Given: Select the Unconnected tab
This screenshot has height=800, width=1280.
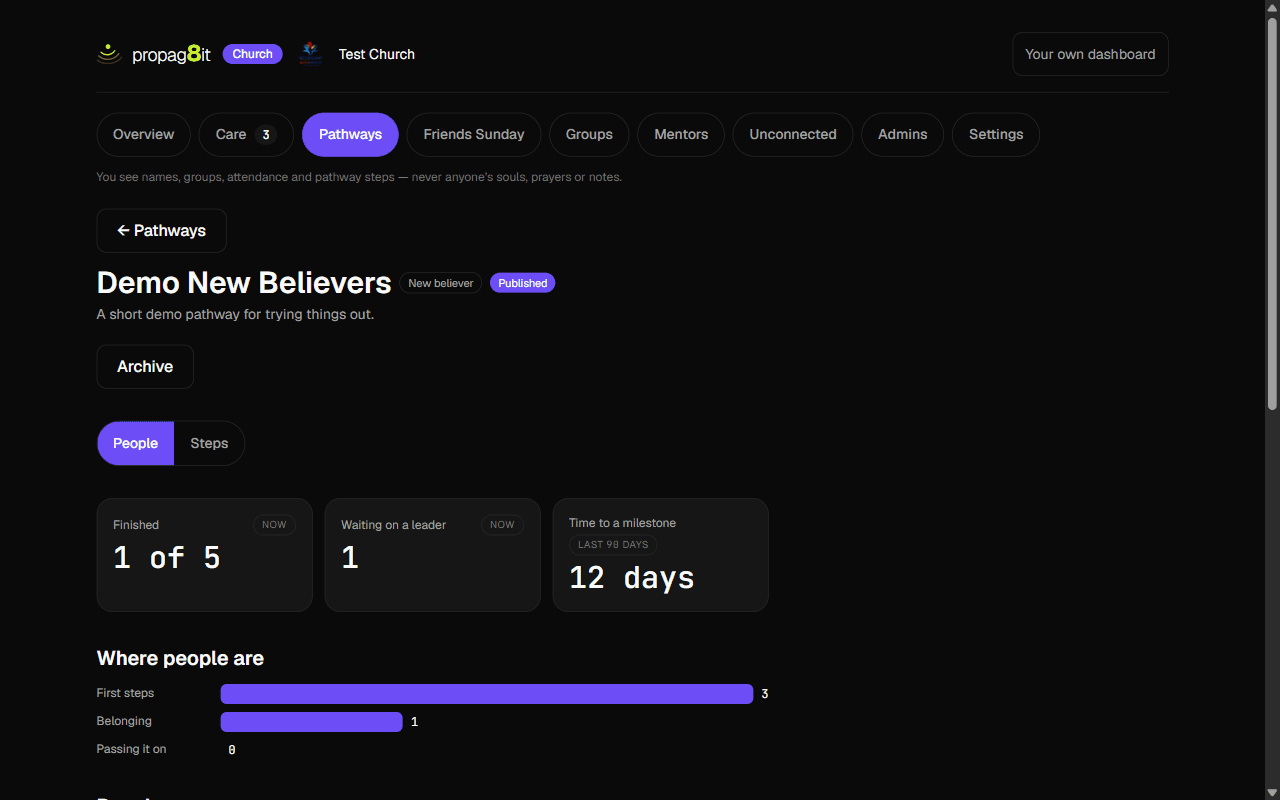Looking at the screenshot, I should click(x=793, y=135).
